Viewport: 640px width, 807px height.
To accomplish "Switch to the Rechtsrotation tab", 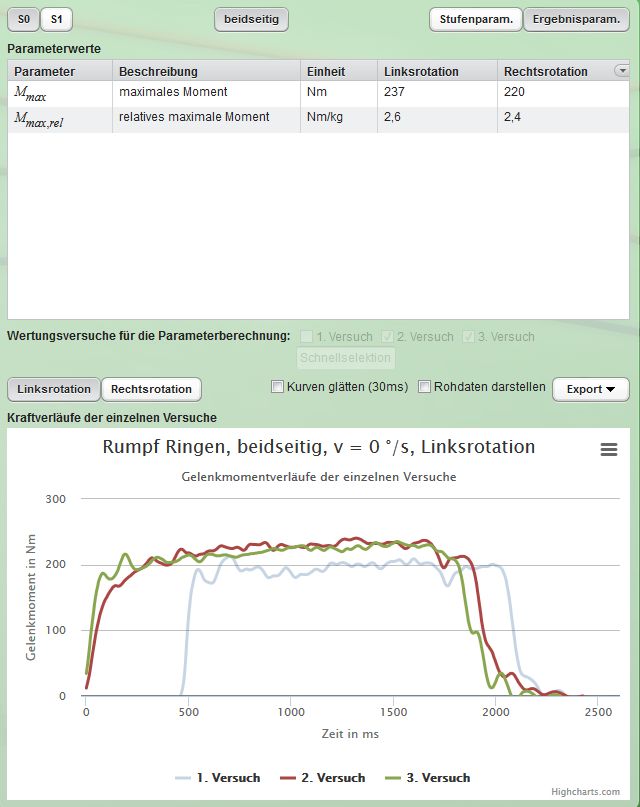I will click(x=152, y=389).
